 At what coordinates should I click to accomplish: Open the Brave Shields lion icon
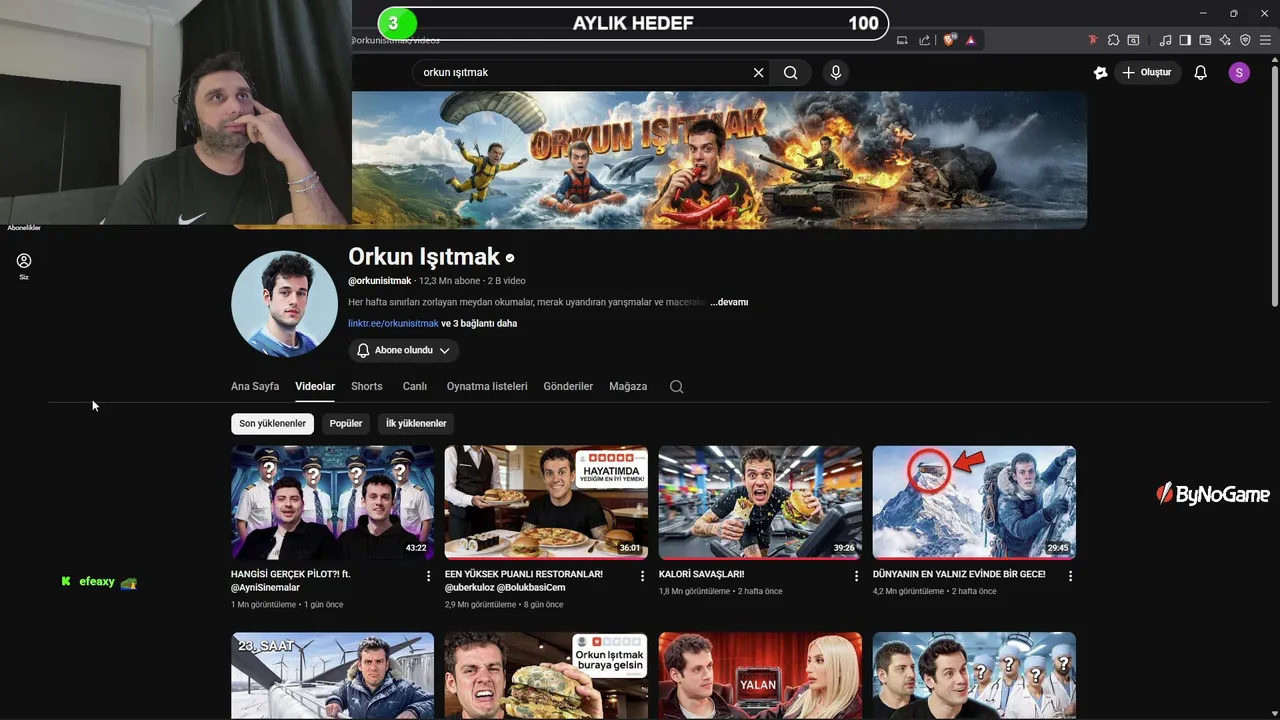pos(950,40)
